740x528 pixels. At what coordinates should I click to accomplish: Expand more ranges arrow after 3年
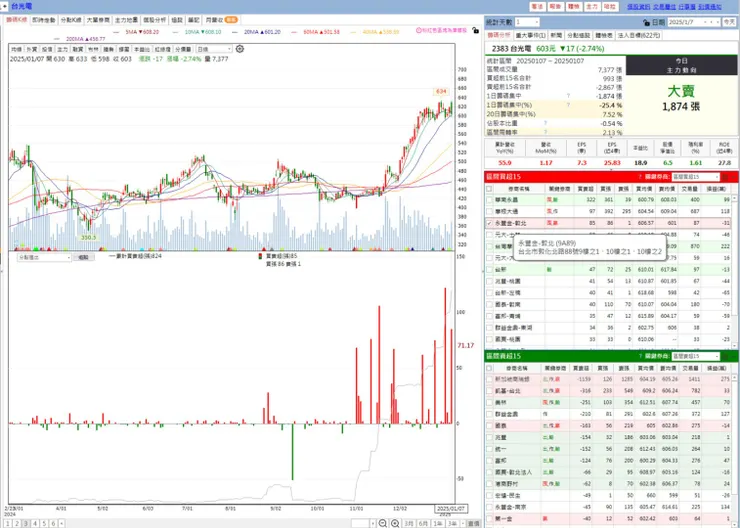[463, 523]
